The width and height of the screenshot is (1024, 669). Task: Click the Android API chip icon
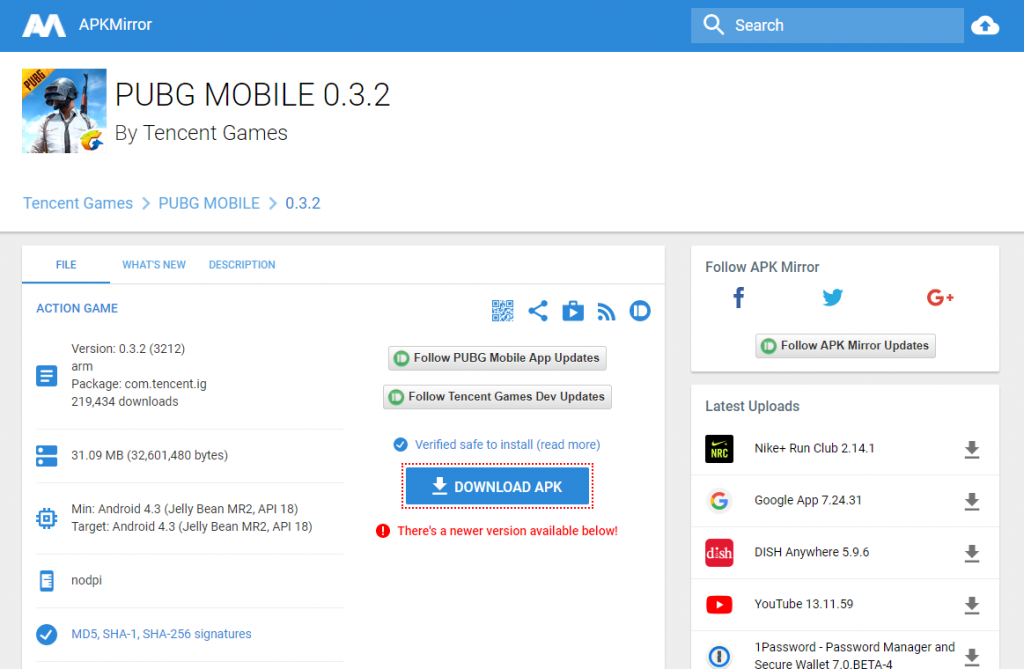(x=46, y=518)
